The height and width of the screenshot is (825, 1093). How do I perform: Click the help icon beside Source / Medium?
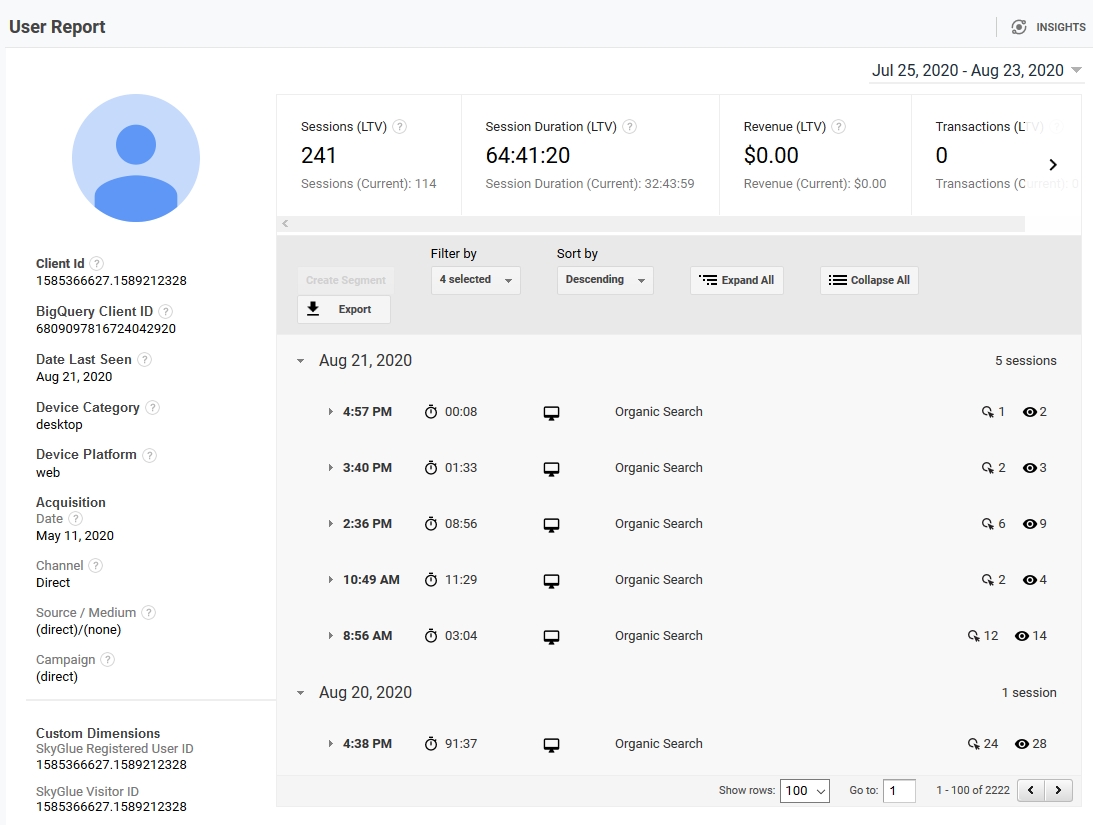[148, 612]
